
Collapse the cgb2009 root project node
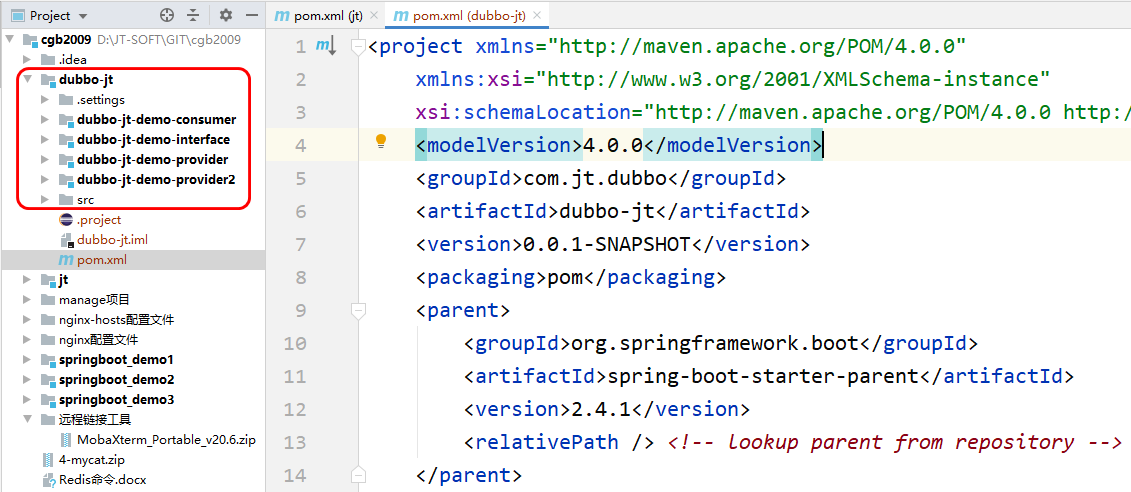pos(10,39)
